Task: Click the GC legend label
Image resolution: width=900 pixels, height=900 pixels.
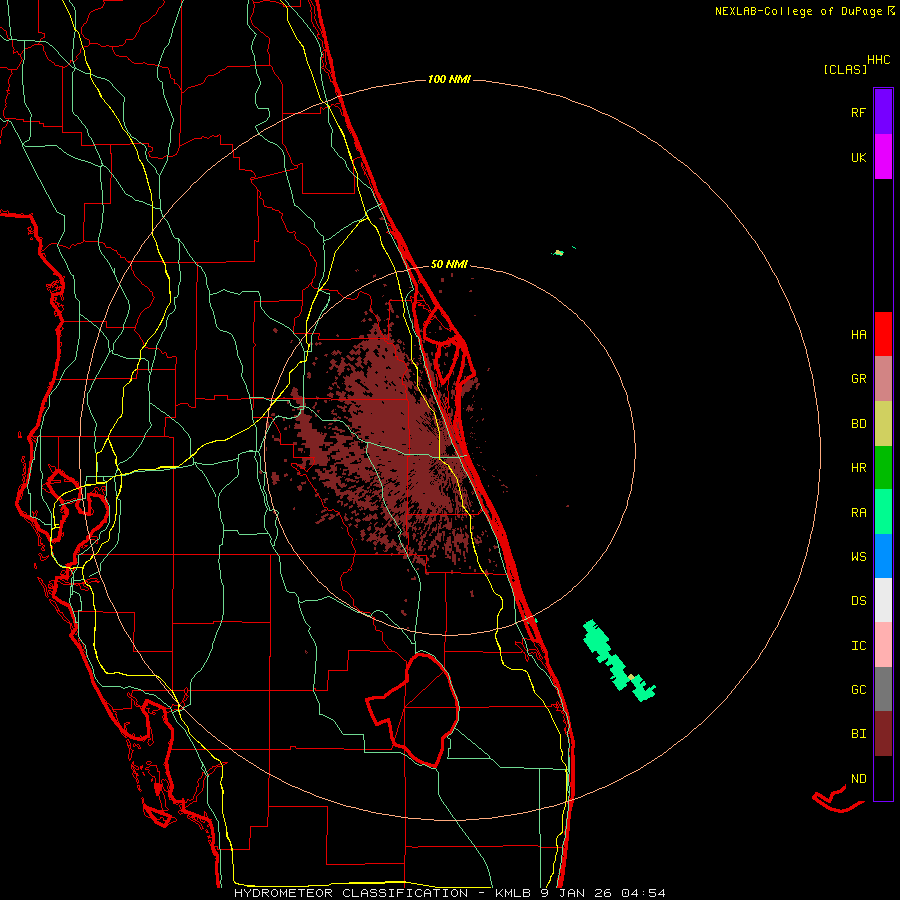Action: point(858,690)
